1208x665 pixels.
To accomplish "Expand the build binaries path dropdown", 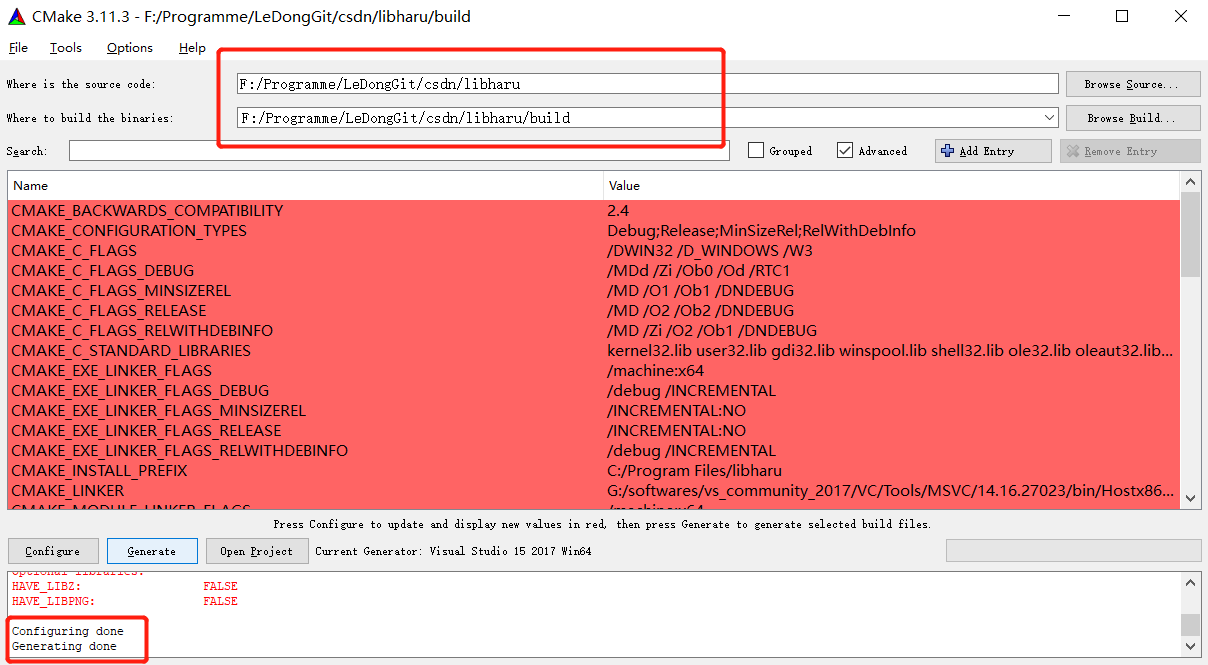I will click(1049, 118).
